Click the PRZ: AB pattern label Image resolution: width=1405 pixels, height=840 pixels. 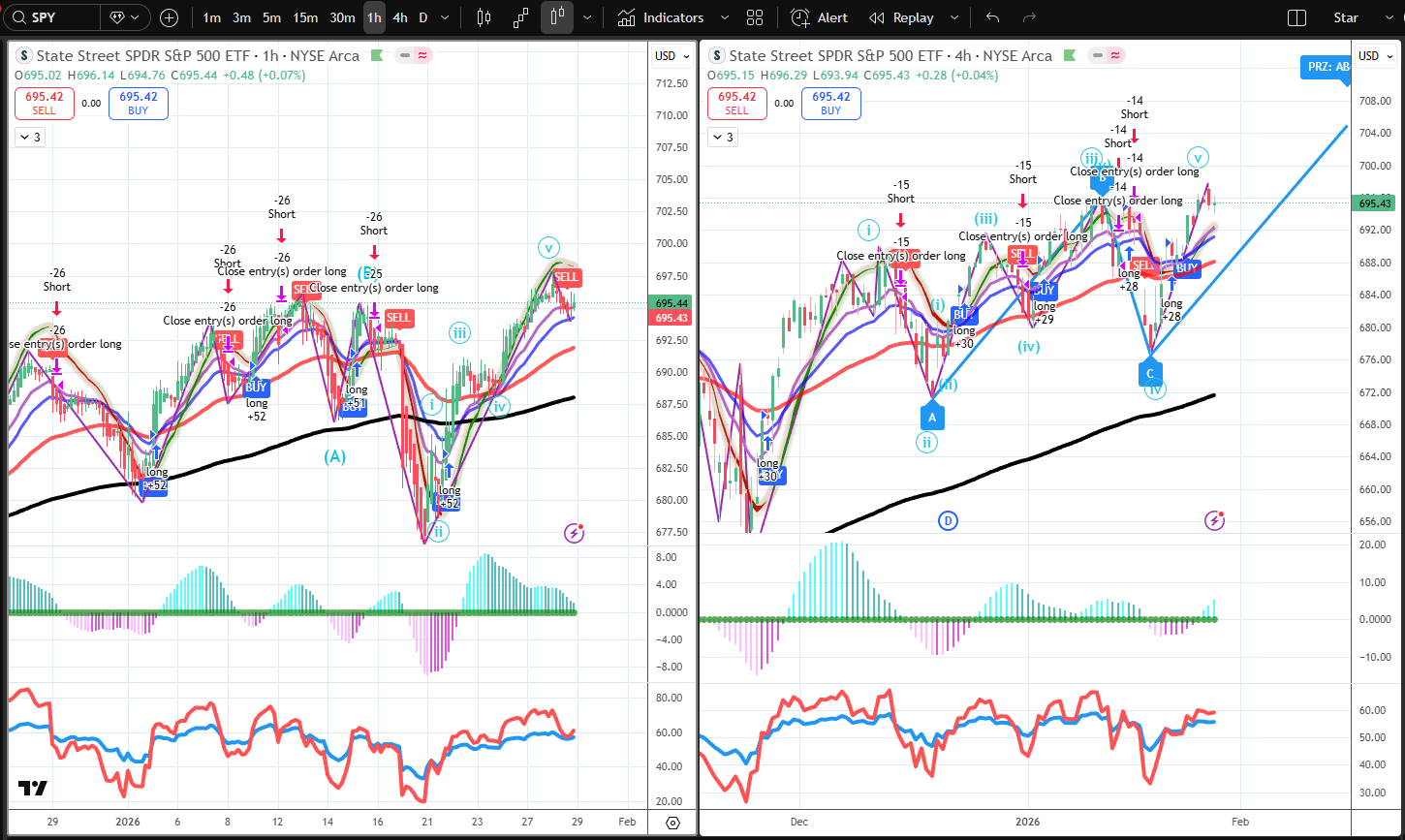click(x=1326, y=68)
